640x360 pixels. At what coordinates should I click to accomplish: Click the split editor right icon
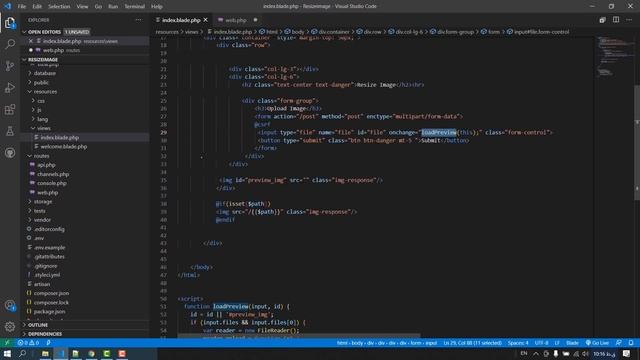tap(616, 20)
